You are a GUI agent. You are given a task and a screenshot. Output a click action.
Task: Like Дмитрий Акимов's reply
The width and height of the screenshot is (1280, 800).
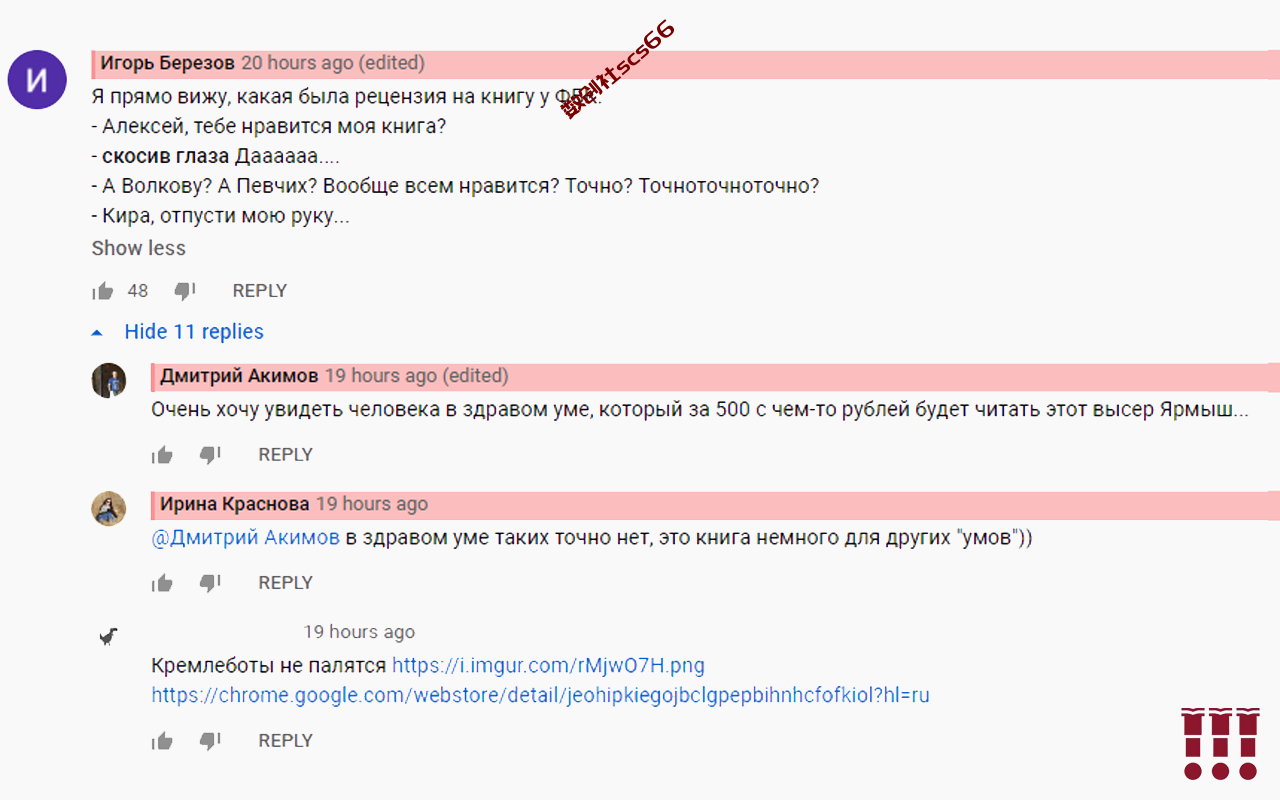tap(162, 455)
